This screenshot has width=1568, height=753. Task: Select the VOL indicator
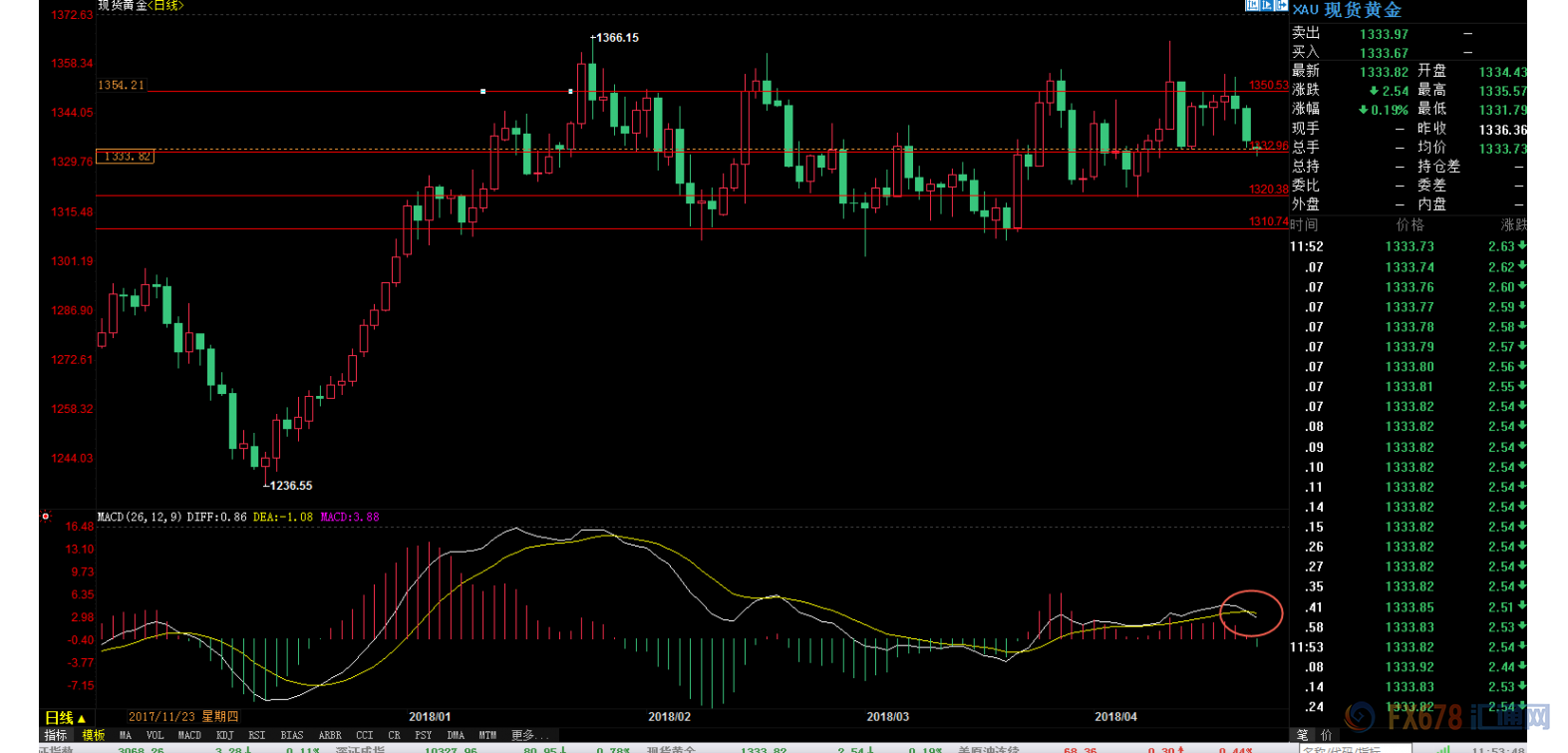pyautogui.click(x=155, y=735)
